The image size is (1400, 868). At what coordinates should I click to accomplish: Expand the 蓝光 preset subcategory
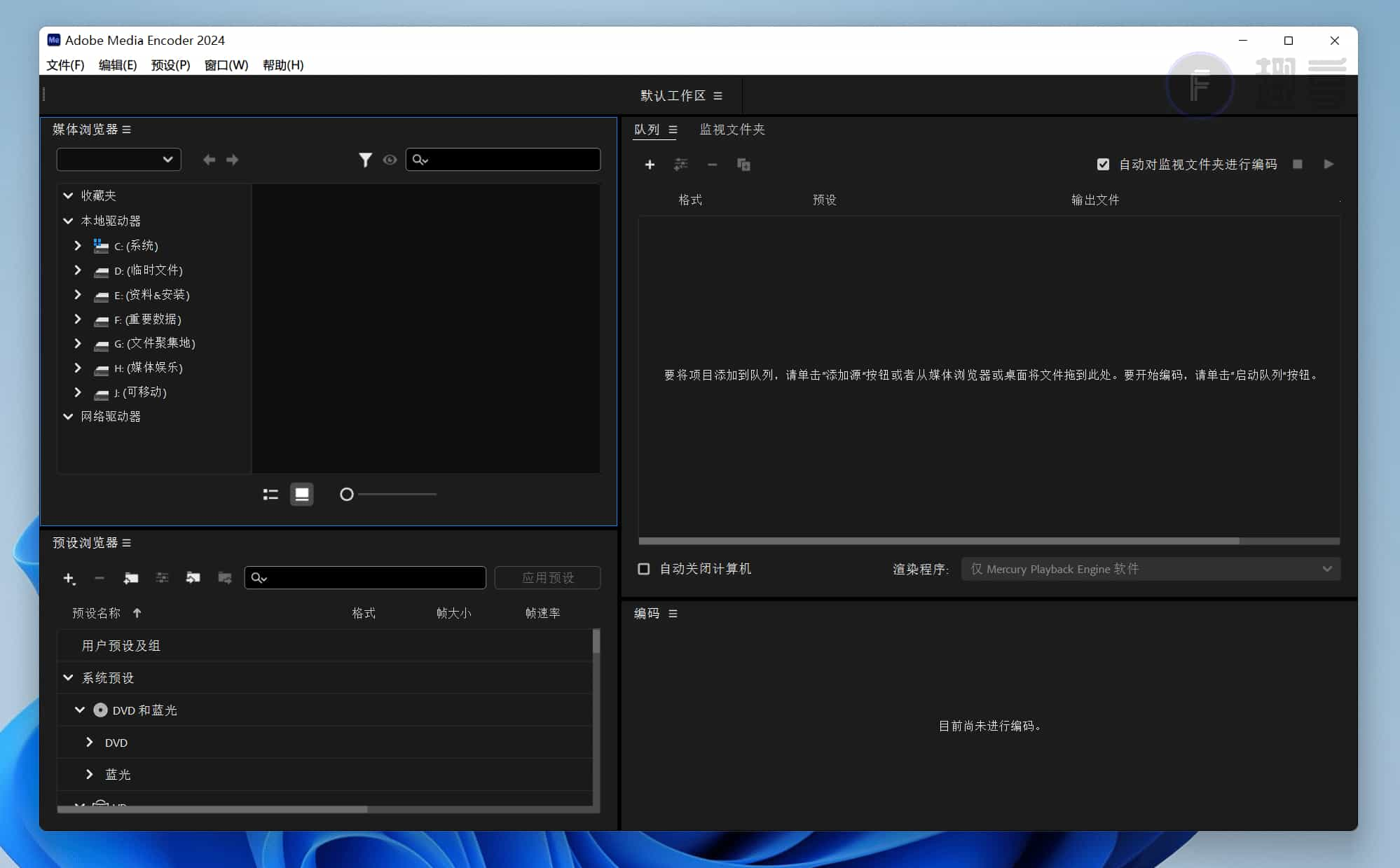coord(91,774)
